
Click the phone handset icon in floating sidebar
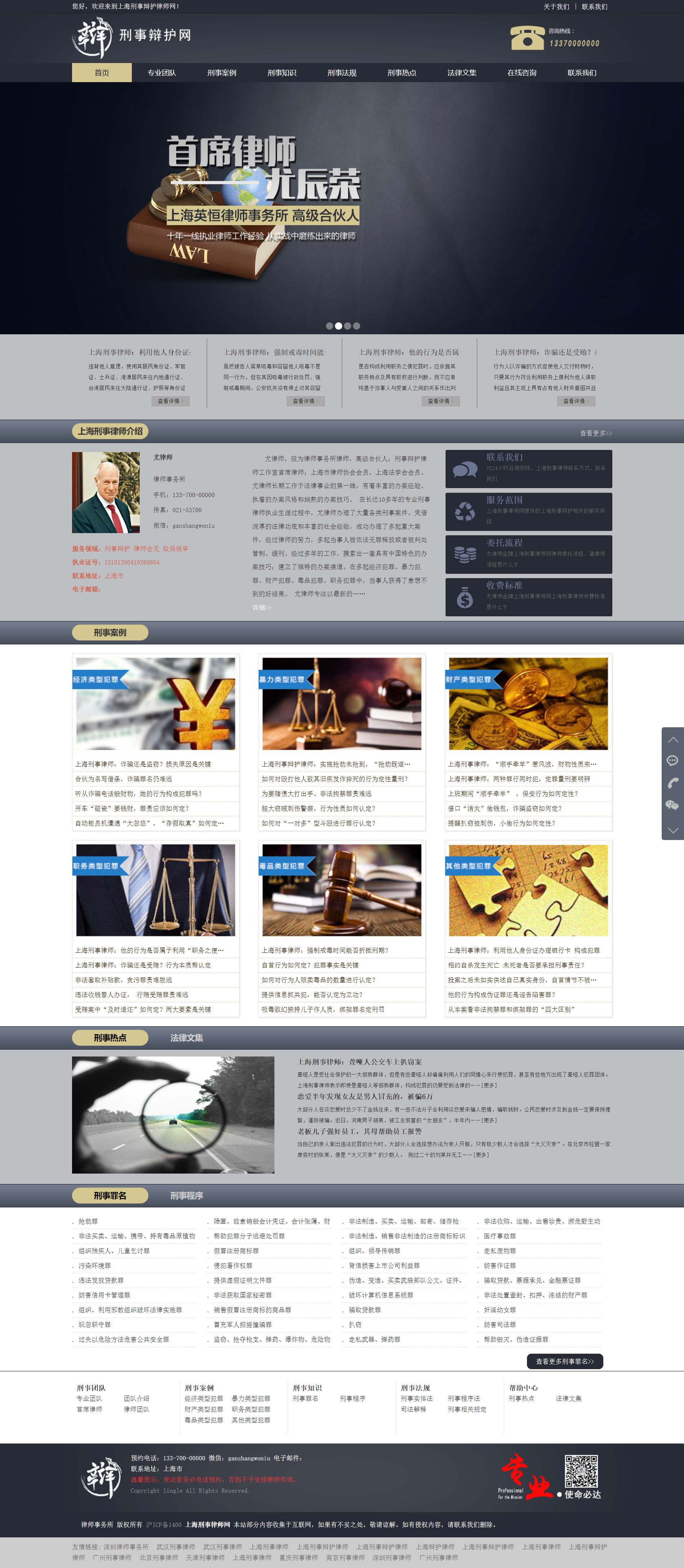(672, 783)
